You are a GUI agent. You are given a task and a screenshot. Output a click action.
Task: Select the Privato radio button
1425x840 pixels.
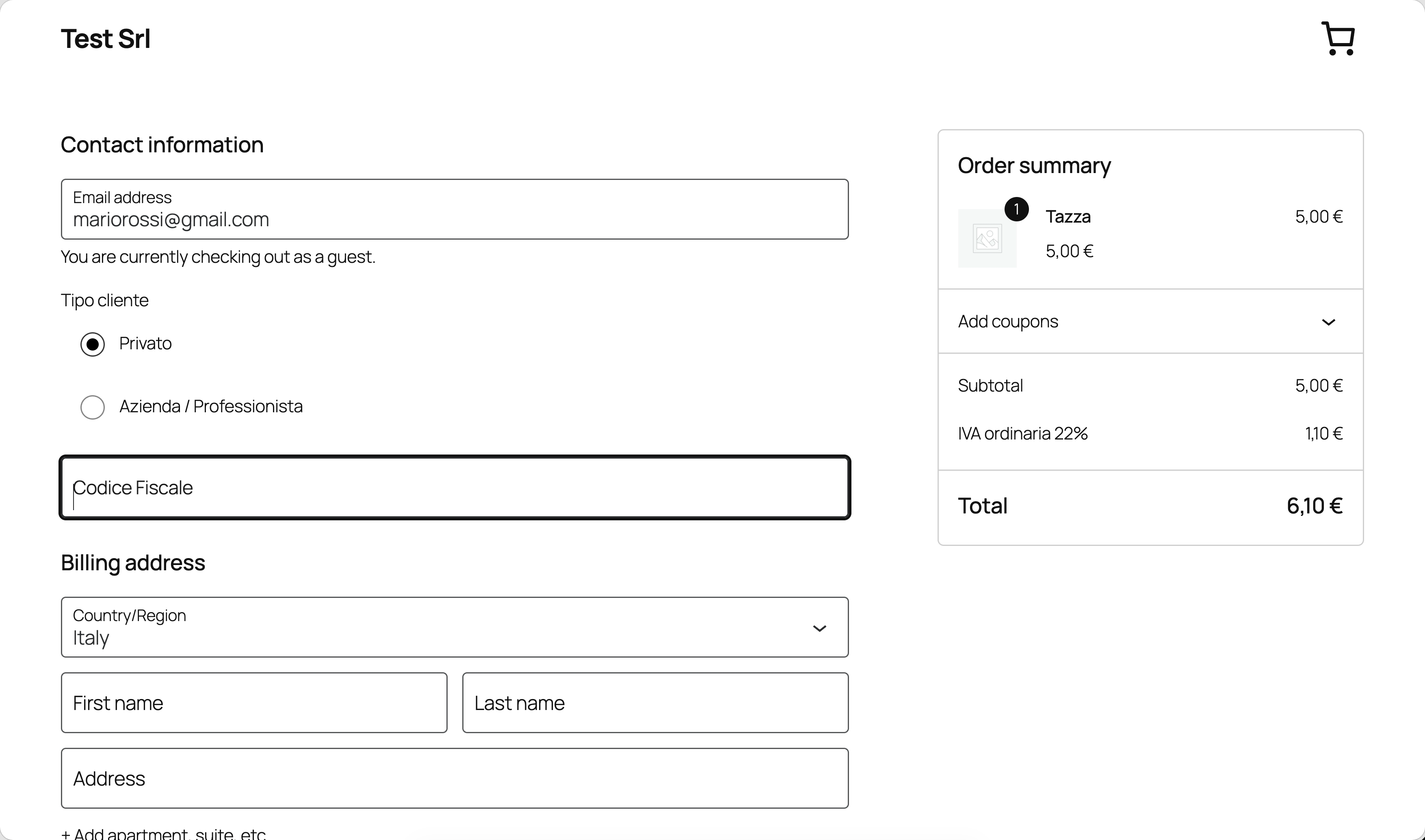coord(92,344)
